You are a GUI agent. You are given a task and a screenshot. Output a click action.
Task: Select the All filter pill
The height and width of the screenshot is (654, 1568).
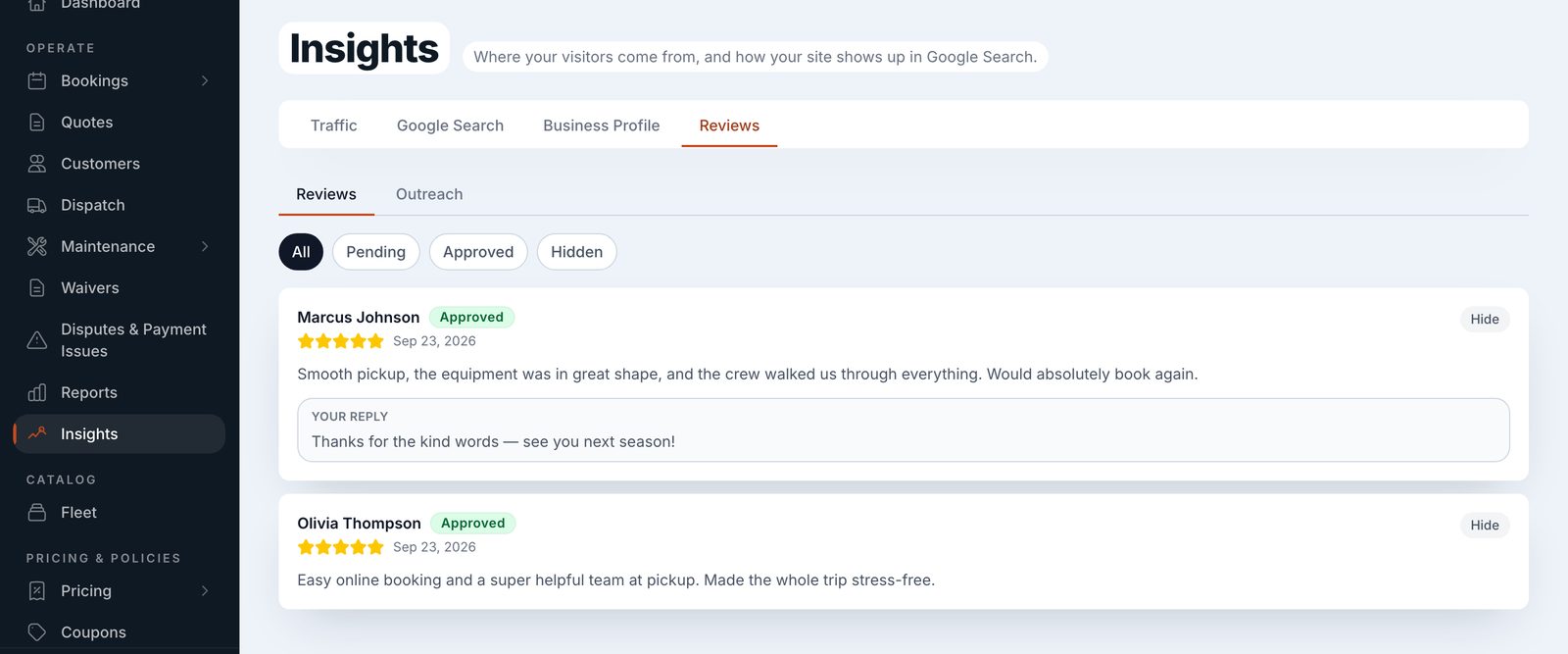[x=301, y=252]
